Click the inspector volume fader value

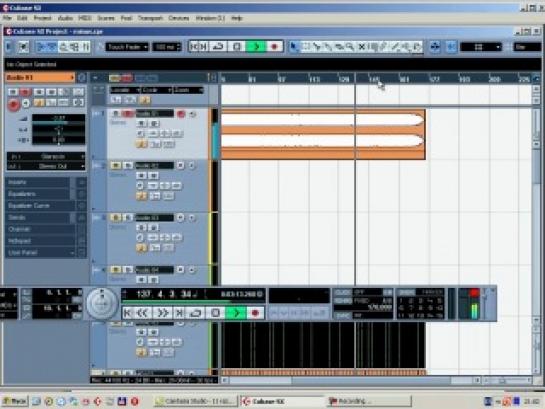[58, 118]
